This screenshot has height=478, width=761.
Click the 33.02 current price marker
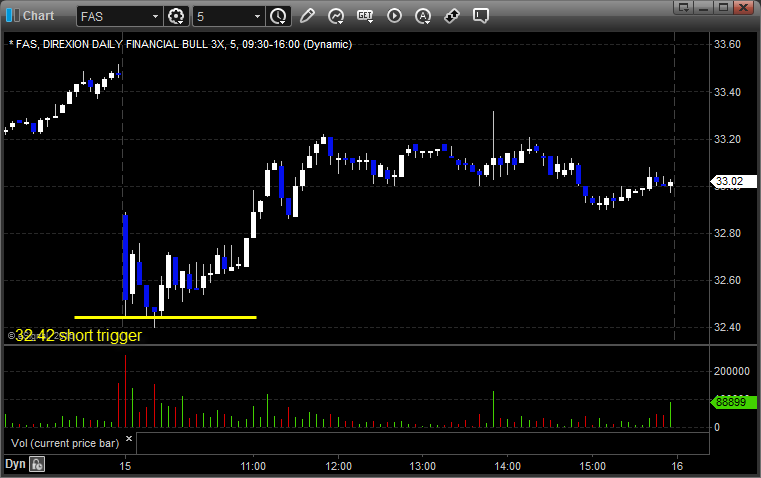(x=733, y=181)
